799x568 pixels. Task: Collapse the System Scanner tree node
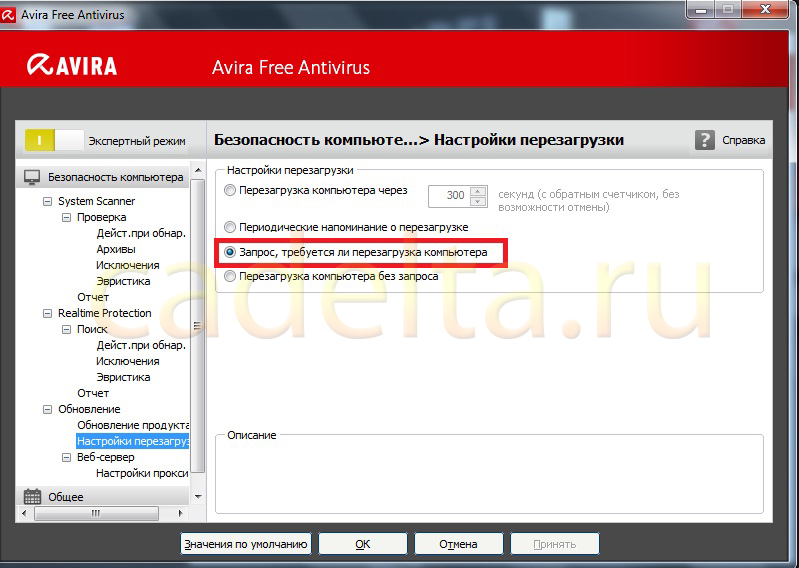coord(47,201)
